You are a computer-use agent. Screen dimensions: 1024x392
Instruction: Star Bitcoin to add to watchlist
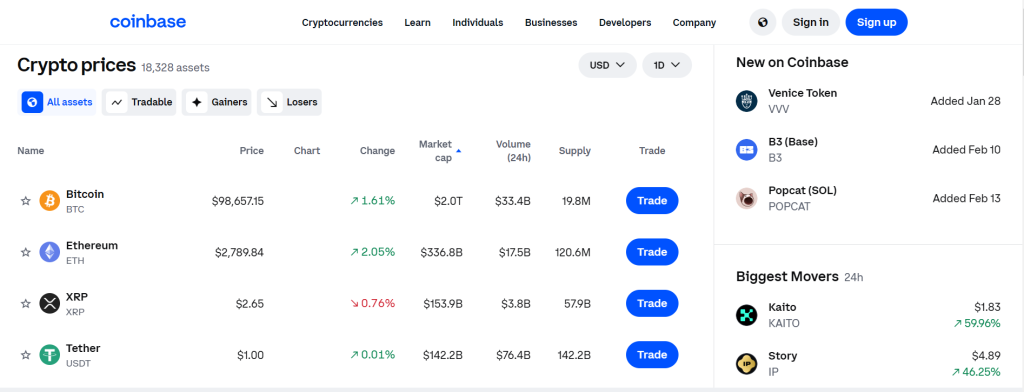pos(25,201)
